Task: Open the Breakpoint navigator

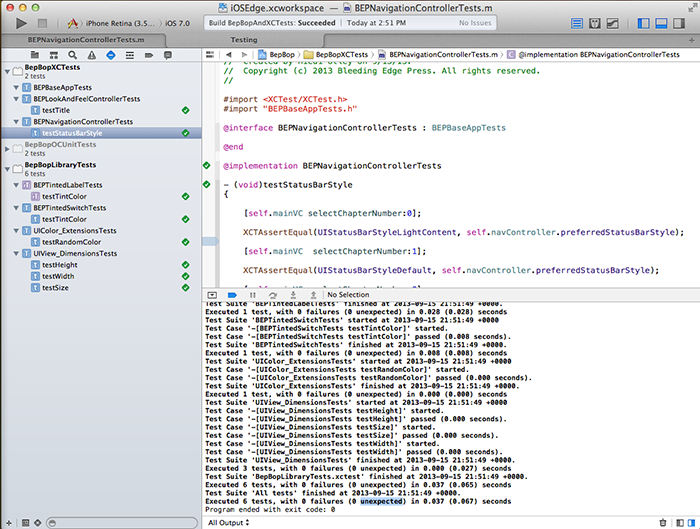Action: point(149,55)
